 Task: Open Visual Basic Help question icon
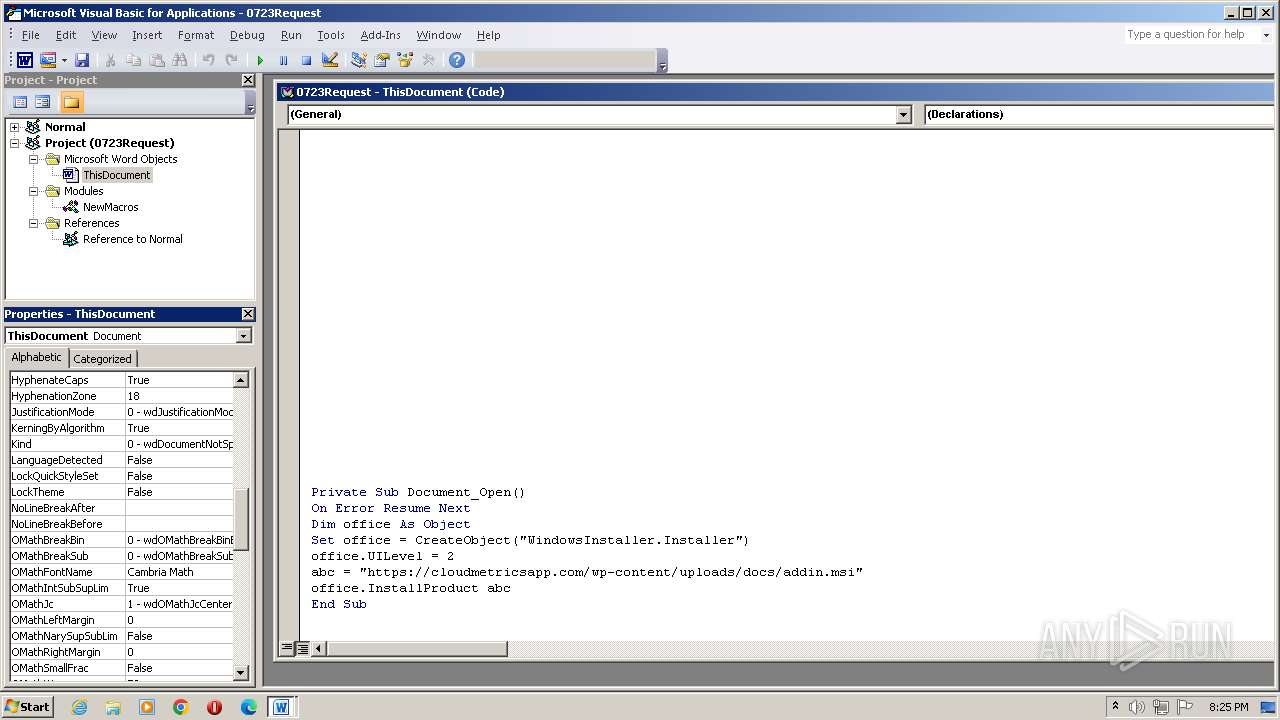pos(457,61)
